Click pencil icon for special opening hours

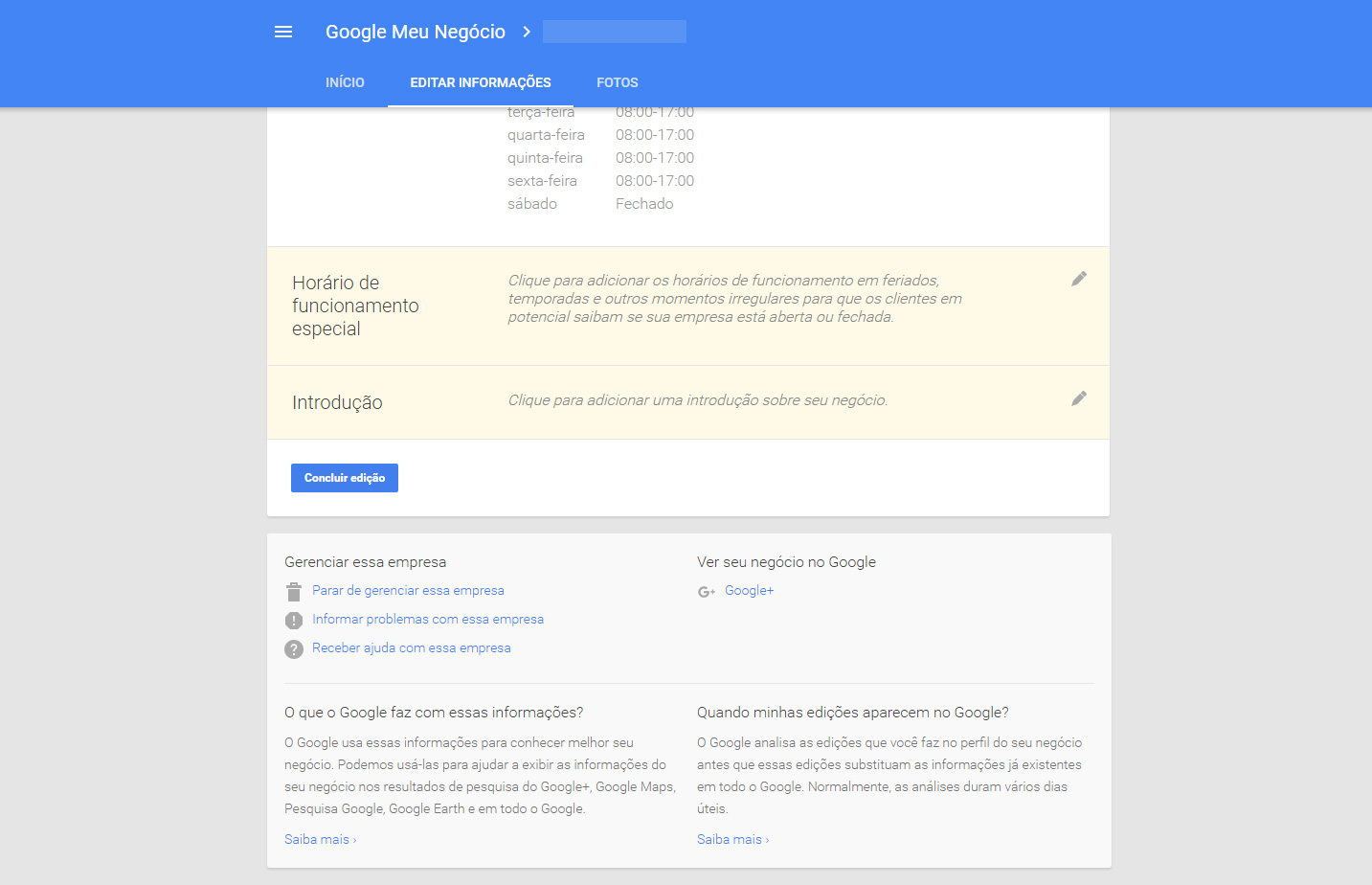[1079, 279]
